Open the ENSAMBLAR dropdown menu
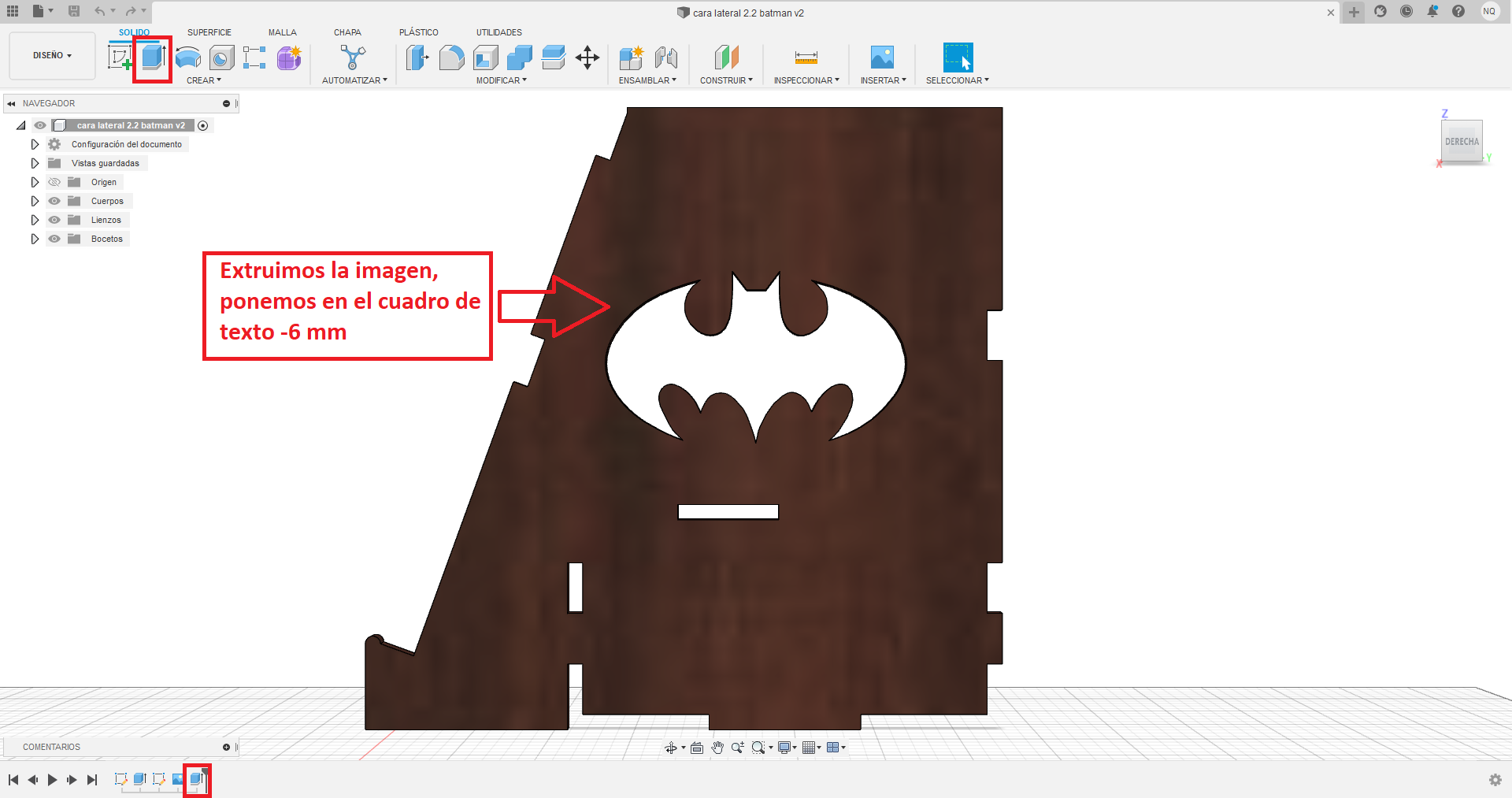 pos(647,80)
